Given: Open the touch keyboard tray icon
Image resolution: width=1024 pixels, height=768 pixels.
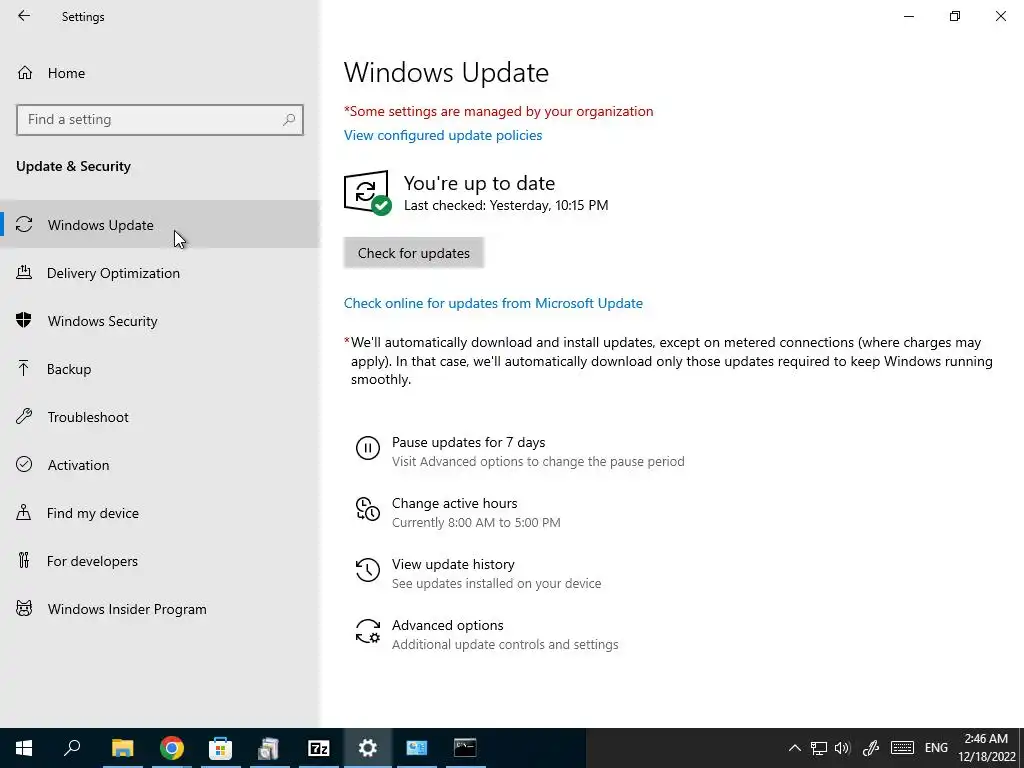Looking at the screenshot, I should pos(902,748).
